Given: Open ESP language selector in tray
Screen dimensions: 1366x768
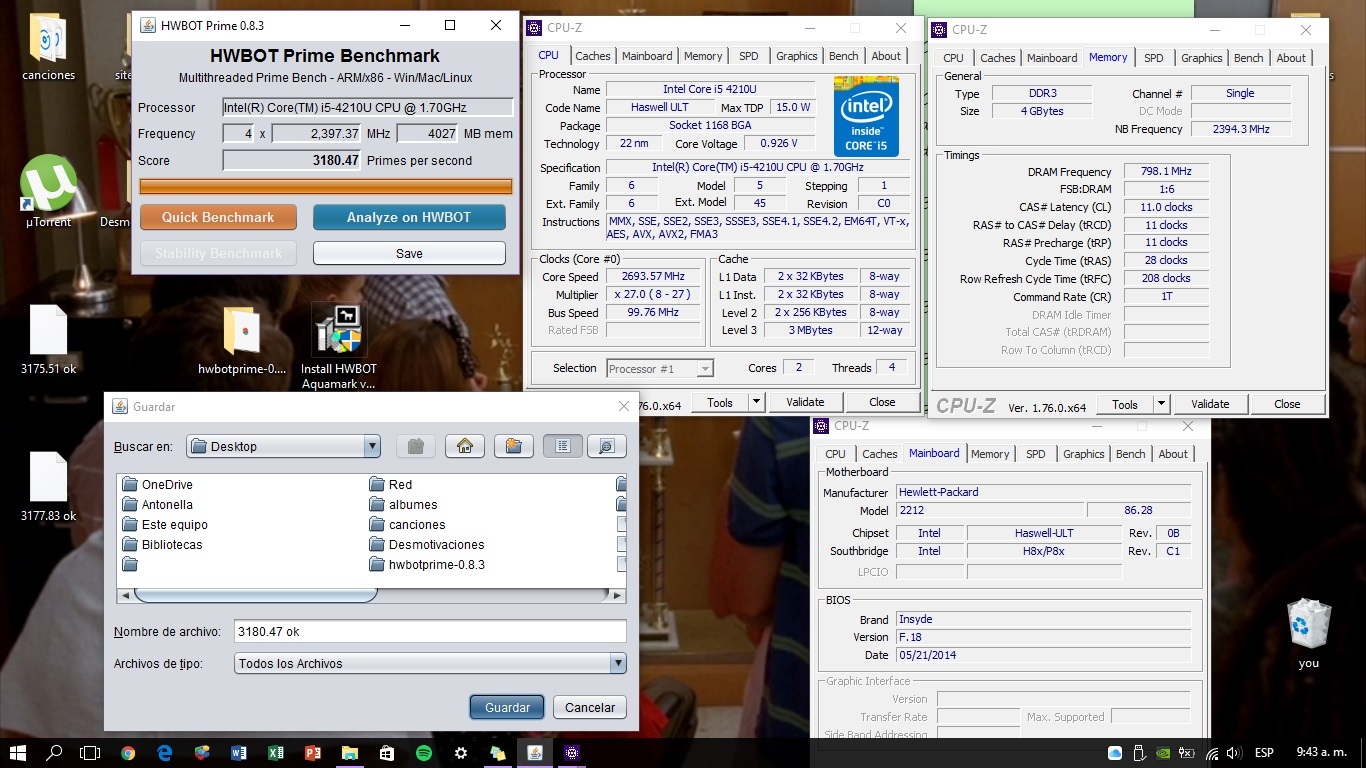Looking at the screenshot, I should [x=1264, y=752].
